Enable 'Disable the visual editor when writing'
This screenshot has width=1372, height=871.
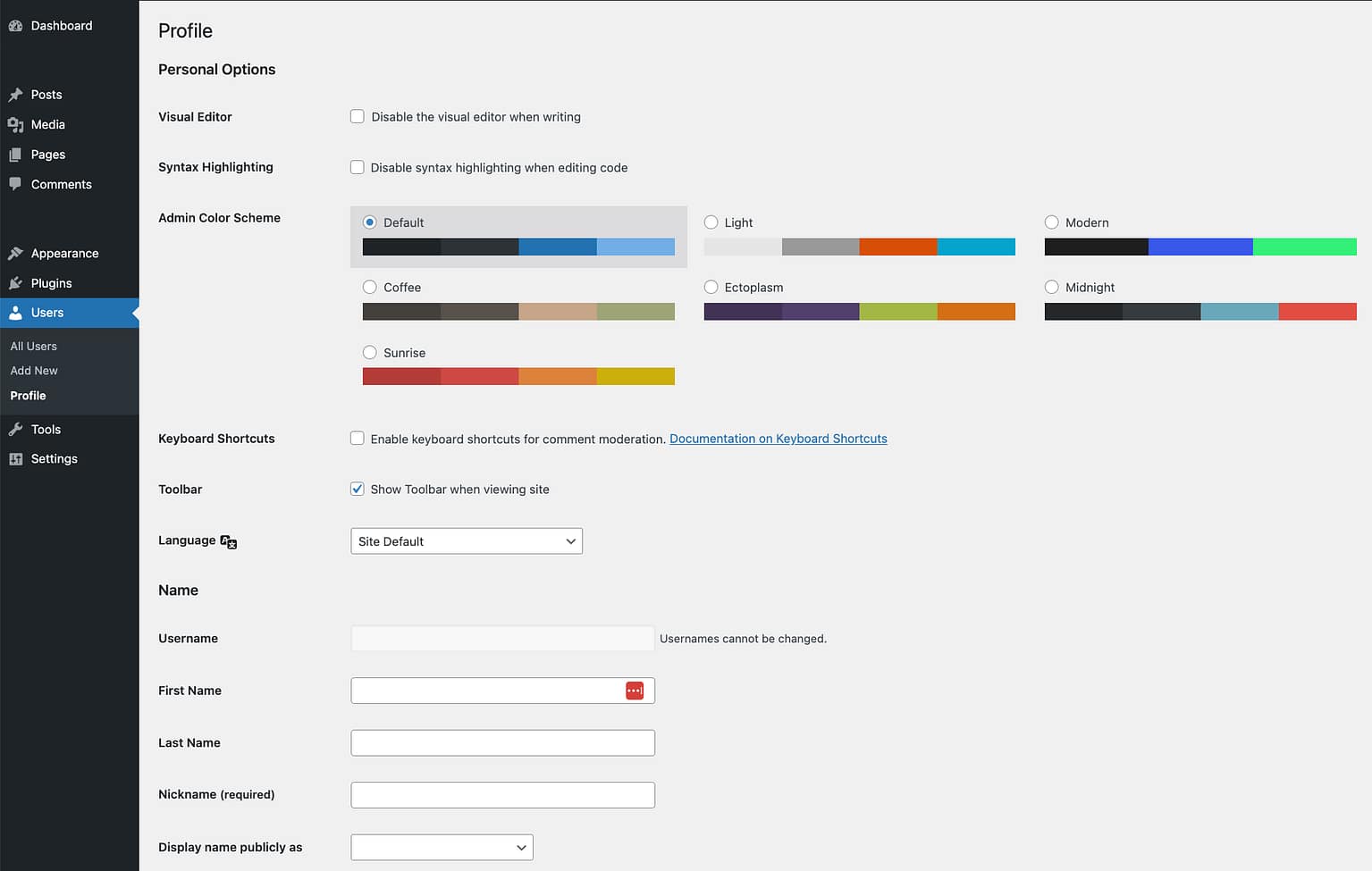(357, 116)
